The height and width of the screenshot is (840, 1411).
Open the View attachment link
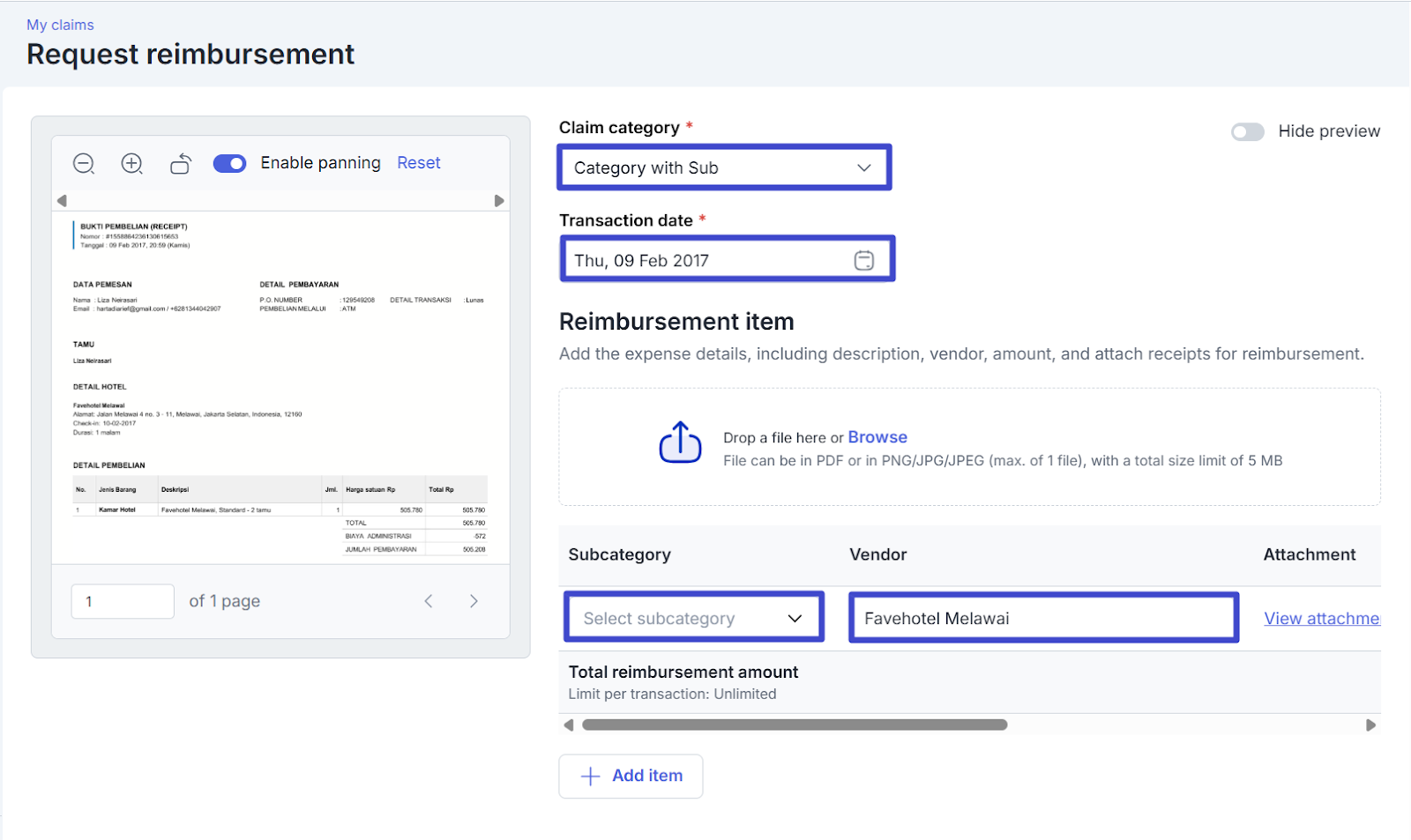click(1321, 618)
